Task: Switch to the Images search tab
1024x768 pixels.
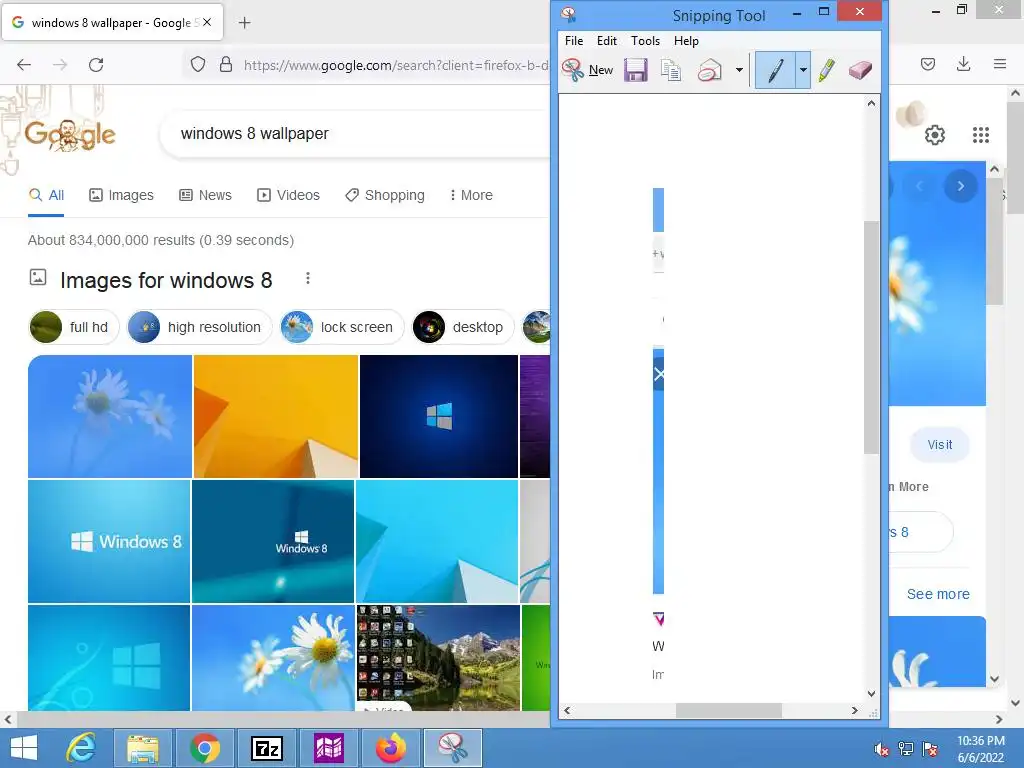Action: (x=121, y=195)
